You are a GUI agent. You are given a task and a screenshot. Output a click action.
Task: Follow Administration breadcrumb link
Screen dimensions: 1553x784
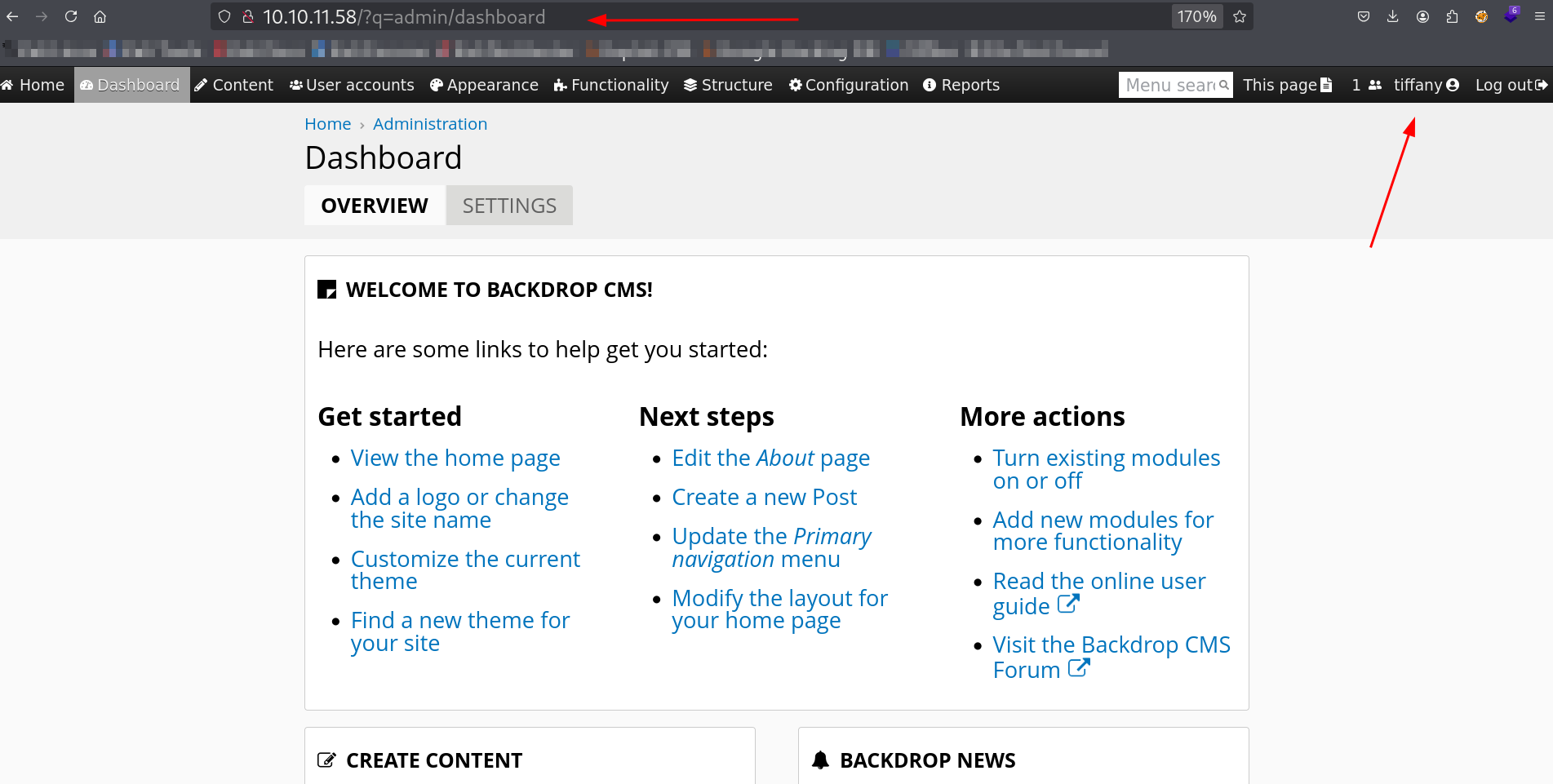click(x=430, y=124)
